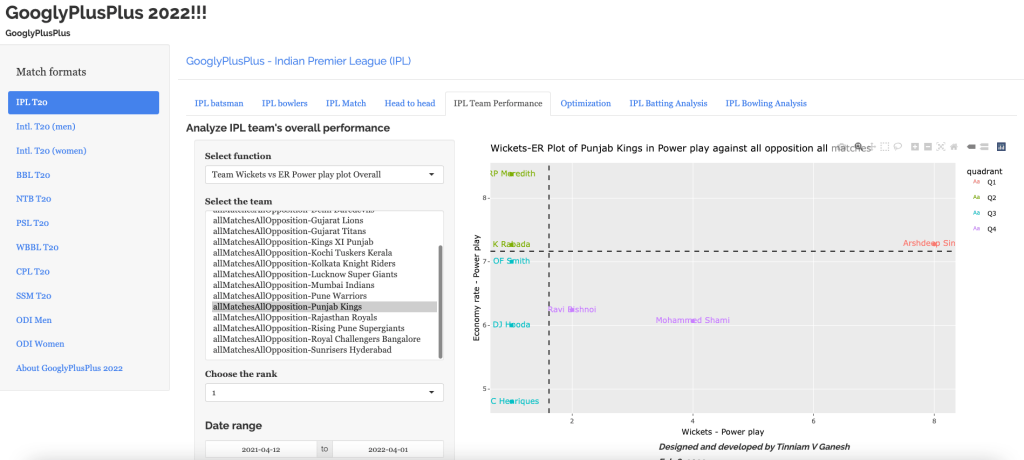Click the plot's zoom magnifier tool
This screenshot has height=460, width=1024.
point(858,147)
